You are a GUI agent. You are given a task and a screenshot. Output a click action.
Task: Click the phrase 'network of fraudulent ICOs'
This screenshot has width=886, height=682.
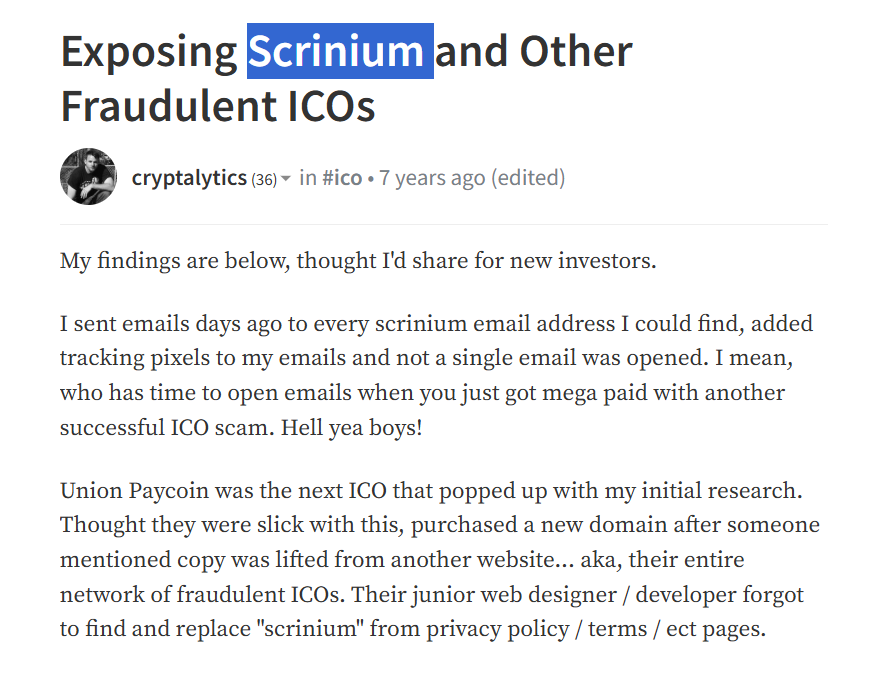[202, 594]
